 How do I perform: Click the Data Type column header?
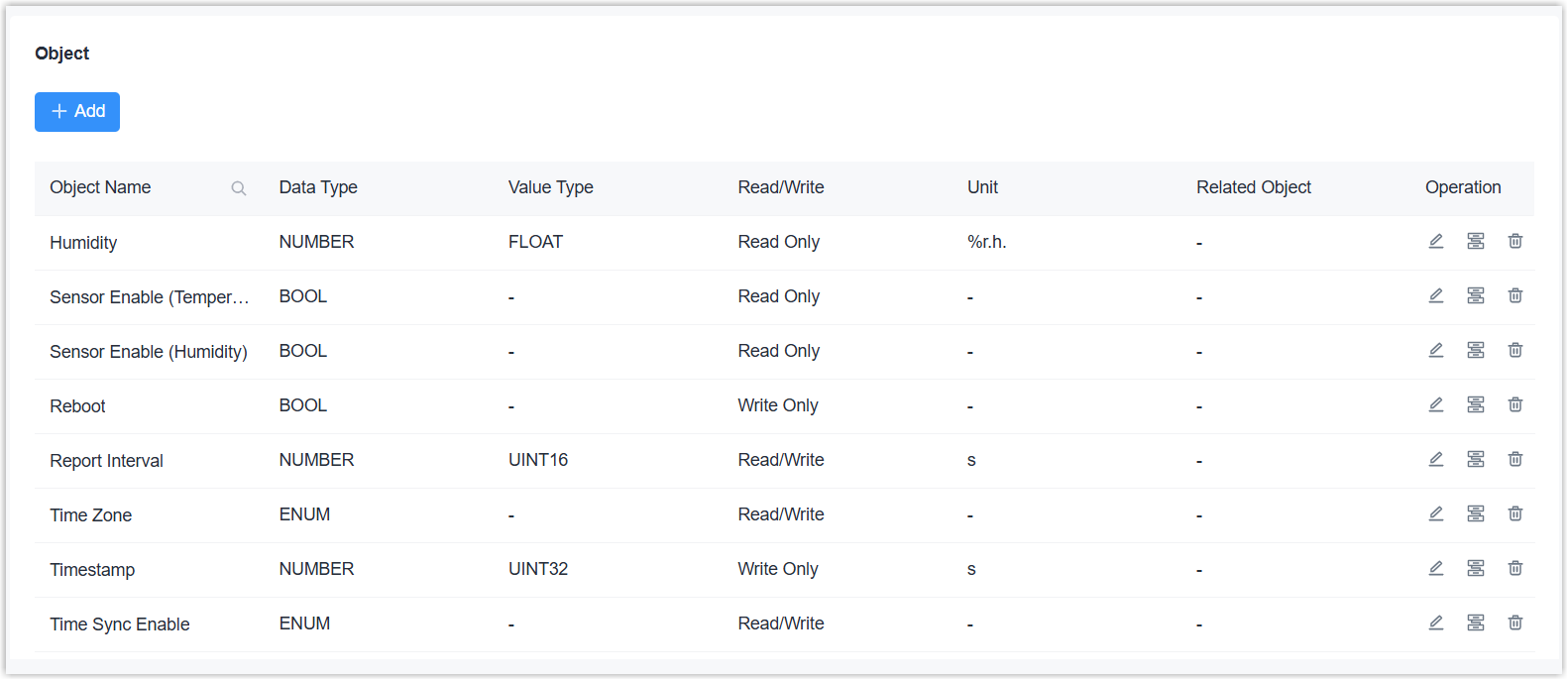tap(318, 188)
